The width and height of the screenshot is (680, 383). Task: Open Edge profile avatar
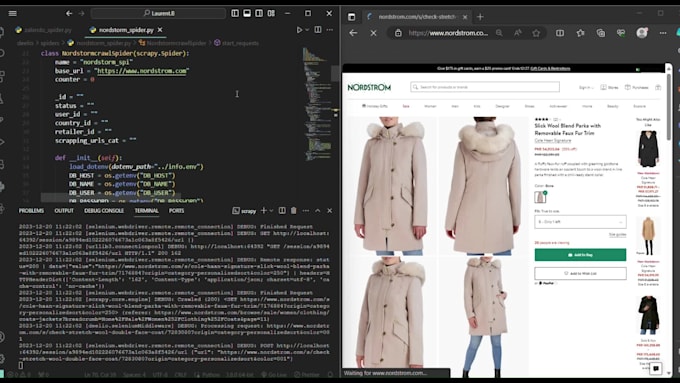642,33
